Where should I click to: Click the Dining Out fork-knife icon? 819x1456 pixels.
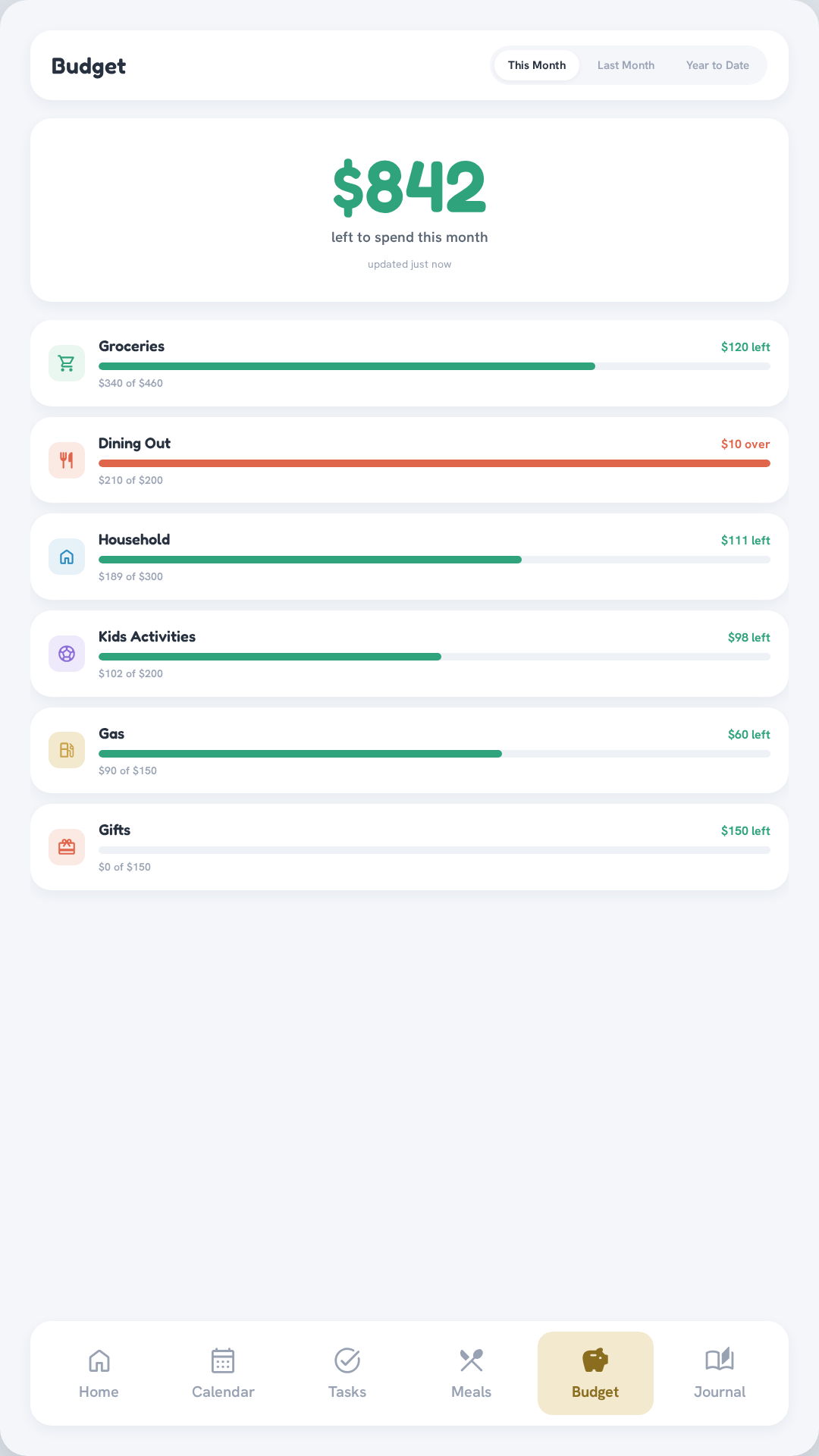pyautogui.click(x=67, y=460)
